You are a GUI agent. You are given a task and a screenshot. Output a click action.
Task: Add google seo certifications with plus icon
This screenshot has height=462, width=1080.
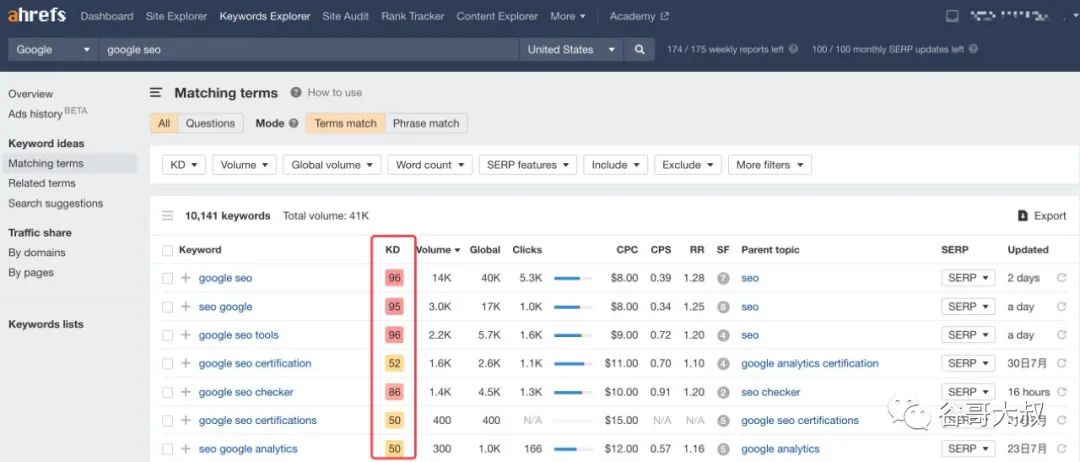[185, 421]
